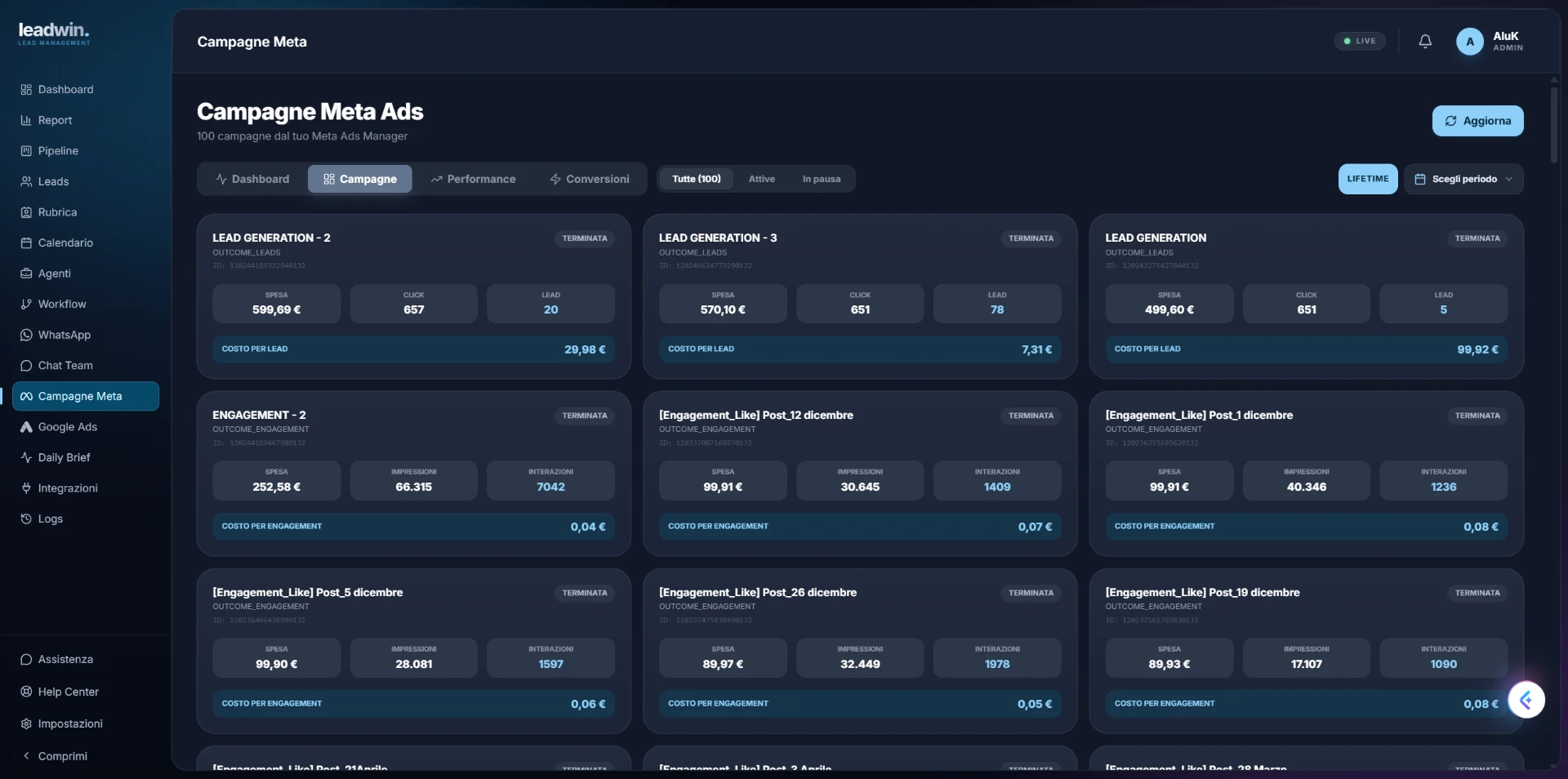Click the LIVE status indicator
Viewport: 1568px width, 779px height.
(x=1360, y=41)
